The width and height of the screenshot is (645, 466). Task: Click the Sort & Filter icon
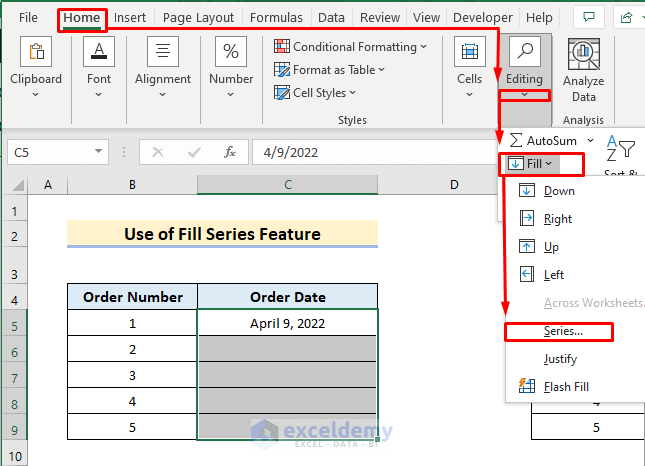(x=621, y=149)
